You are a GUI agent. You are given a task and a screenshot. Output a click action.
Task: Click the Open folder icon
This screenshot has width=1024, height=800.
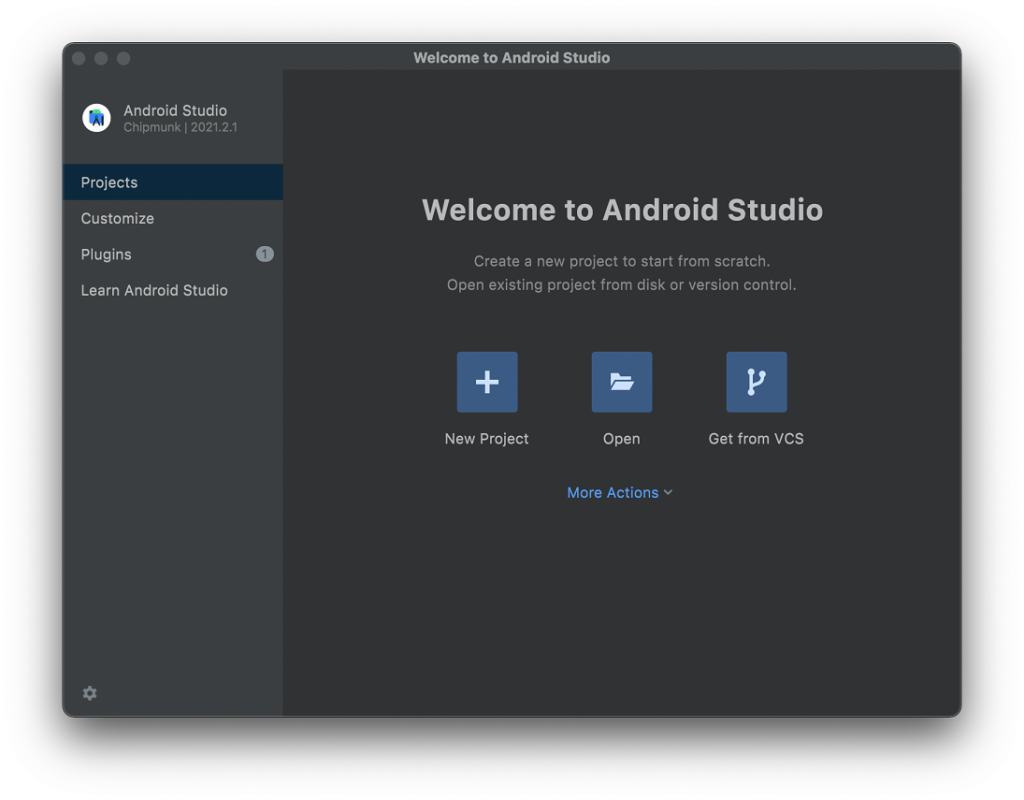621,382
